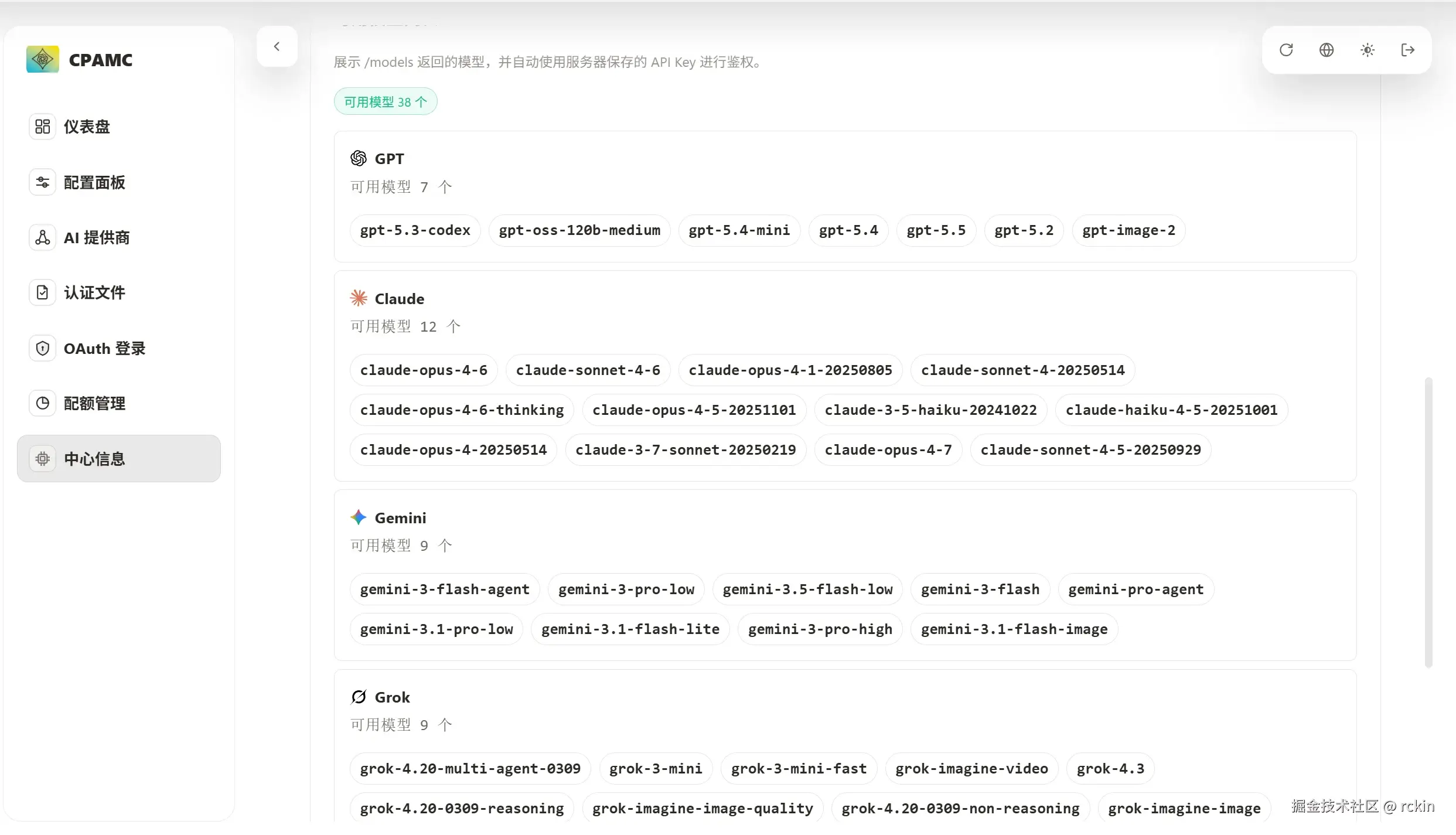Click the 认证文件 document icon
Image resolution: width=1456 pixels, height=835 pixels.
42,292
